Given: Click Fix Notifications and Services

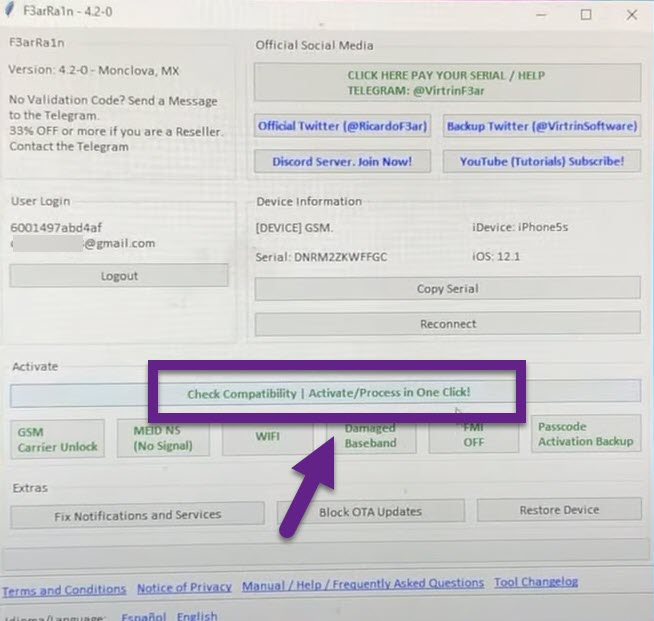Looking at the screenshot, I should coord(137,516).
